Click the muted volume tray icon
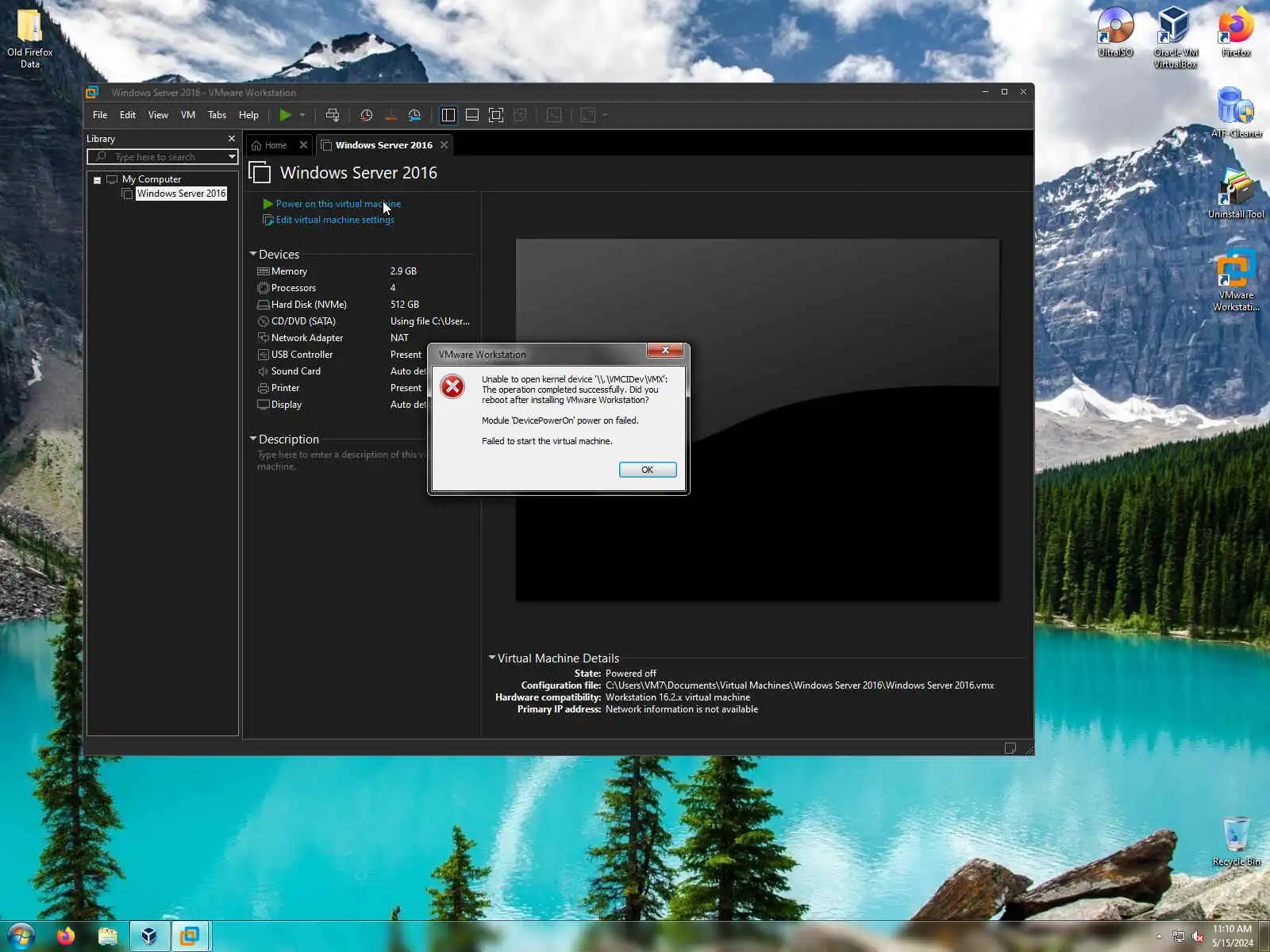 coord(1199,937)
